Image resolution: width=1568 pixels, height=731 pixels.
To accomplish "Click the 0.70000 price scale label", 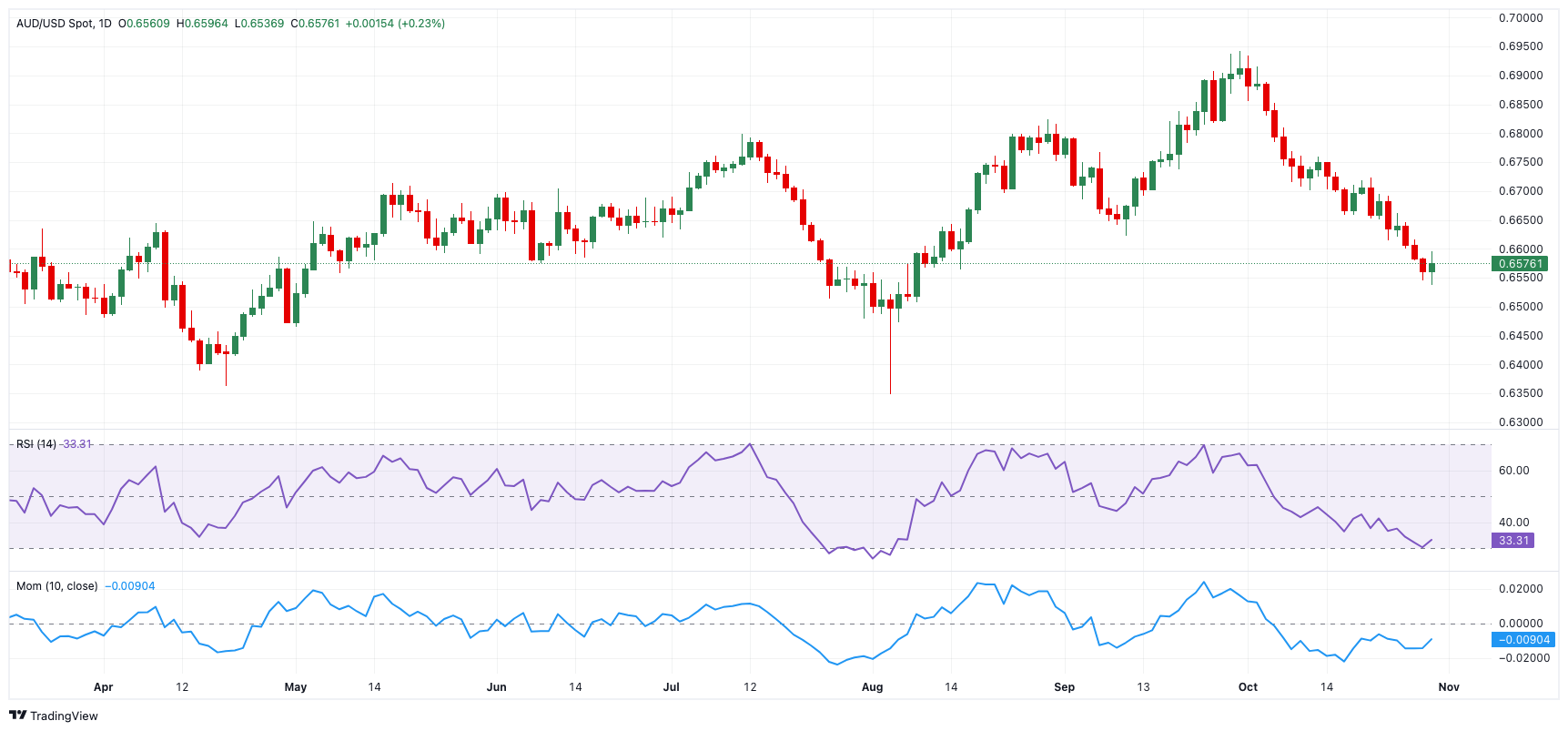I will (x=1521, y=18).
